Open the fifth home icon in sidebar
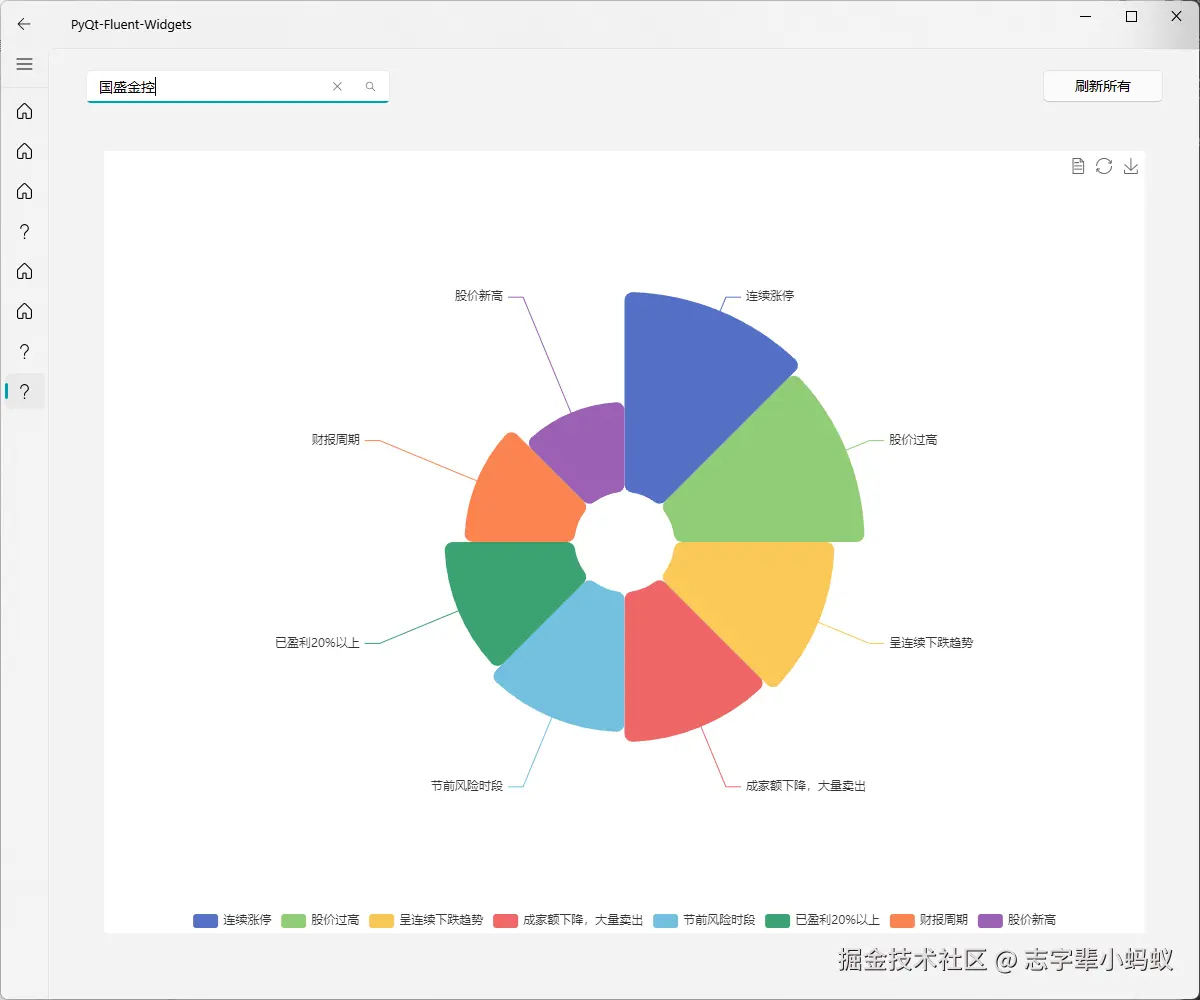Viewport: 1200px width, 1000px height. coord(25,311)
